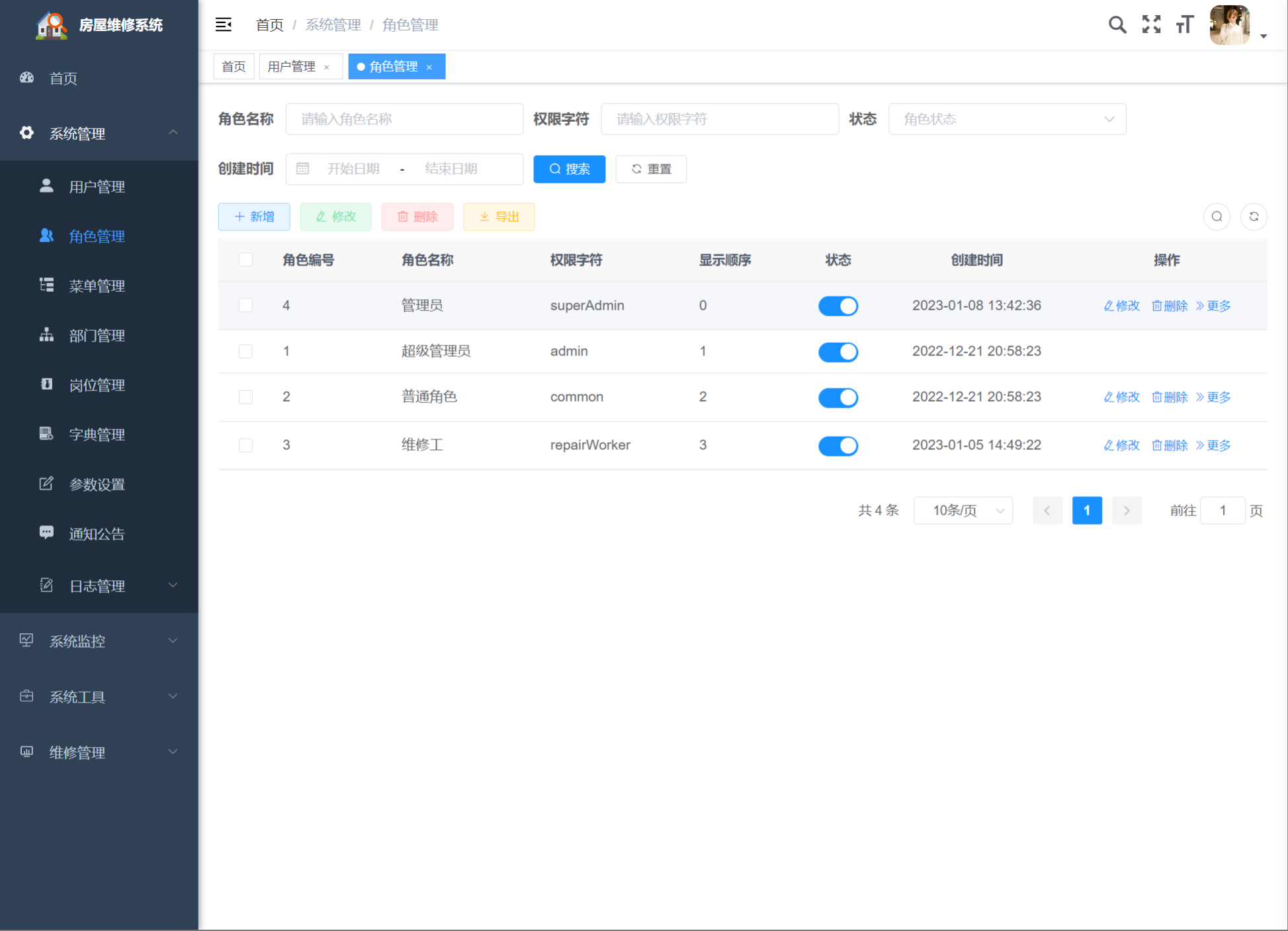
Task: Open the font size setting icon
Action: pos(1184,25)
